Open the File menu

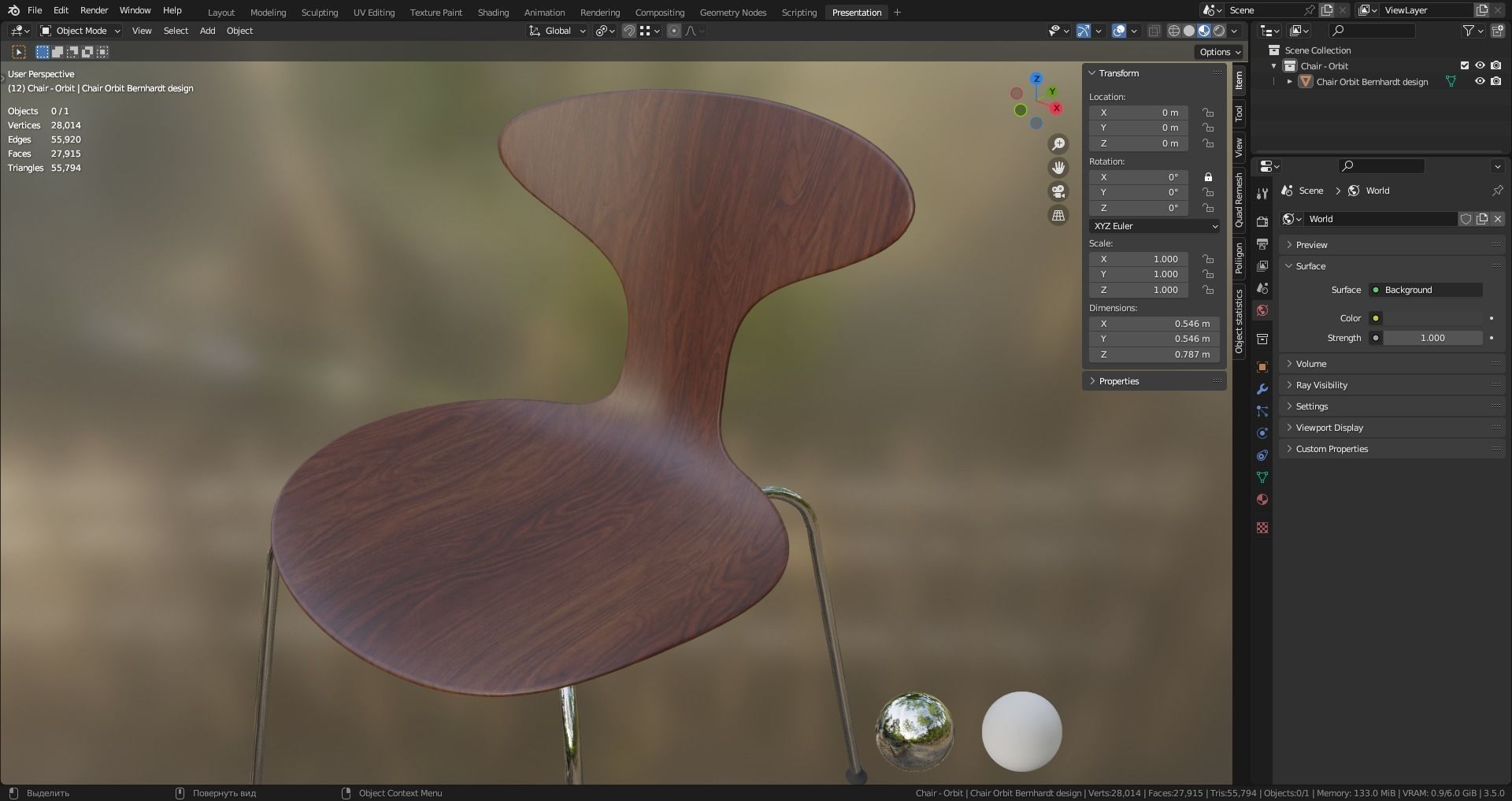coord(35,10)
